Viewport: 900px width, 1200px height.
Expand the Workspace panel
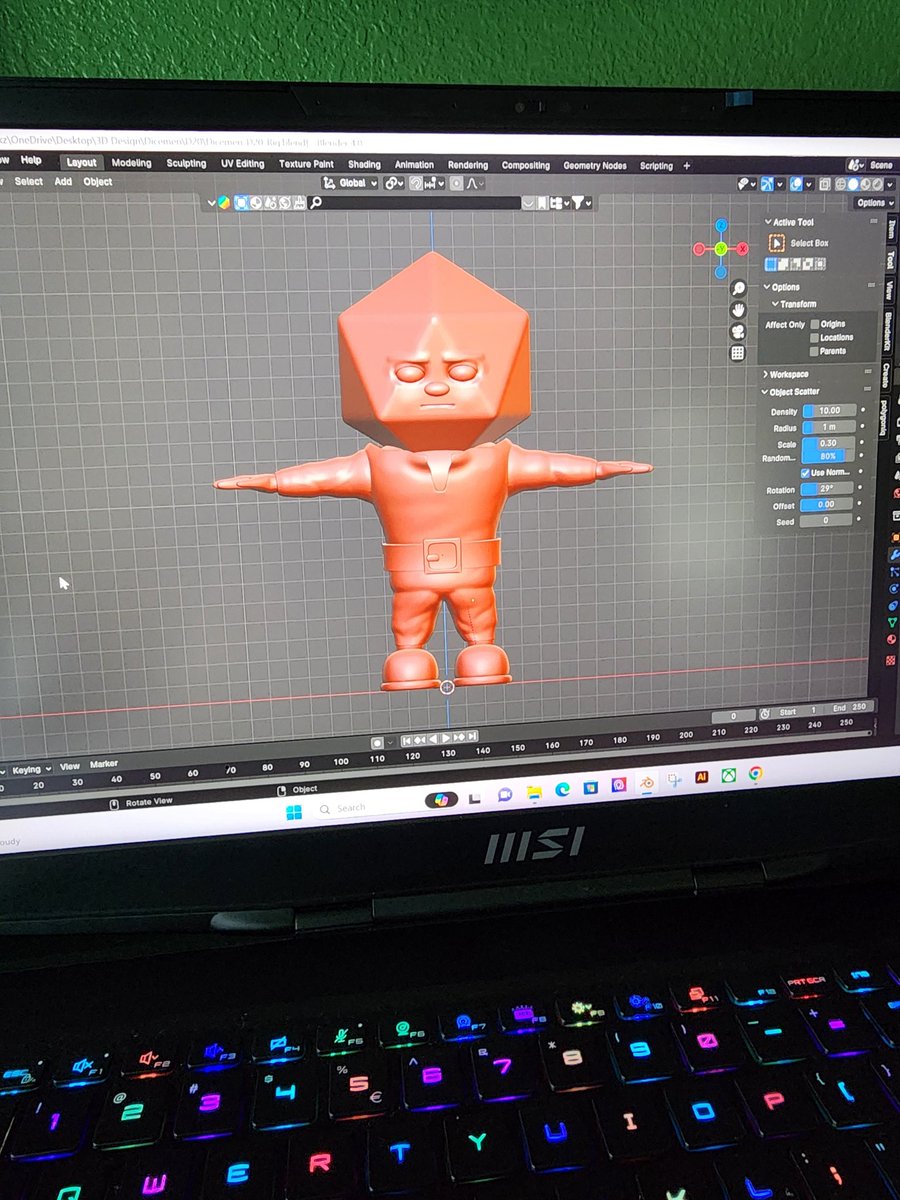tap(786, 374)
